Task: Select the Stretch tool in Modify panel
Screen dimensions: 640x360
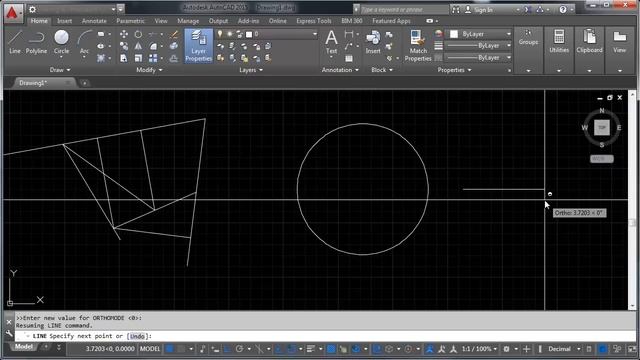Action: [x=124, y=58]
